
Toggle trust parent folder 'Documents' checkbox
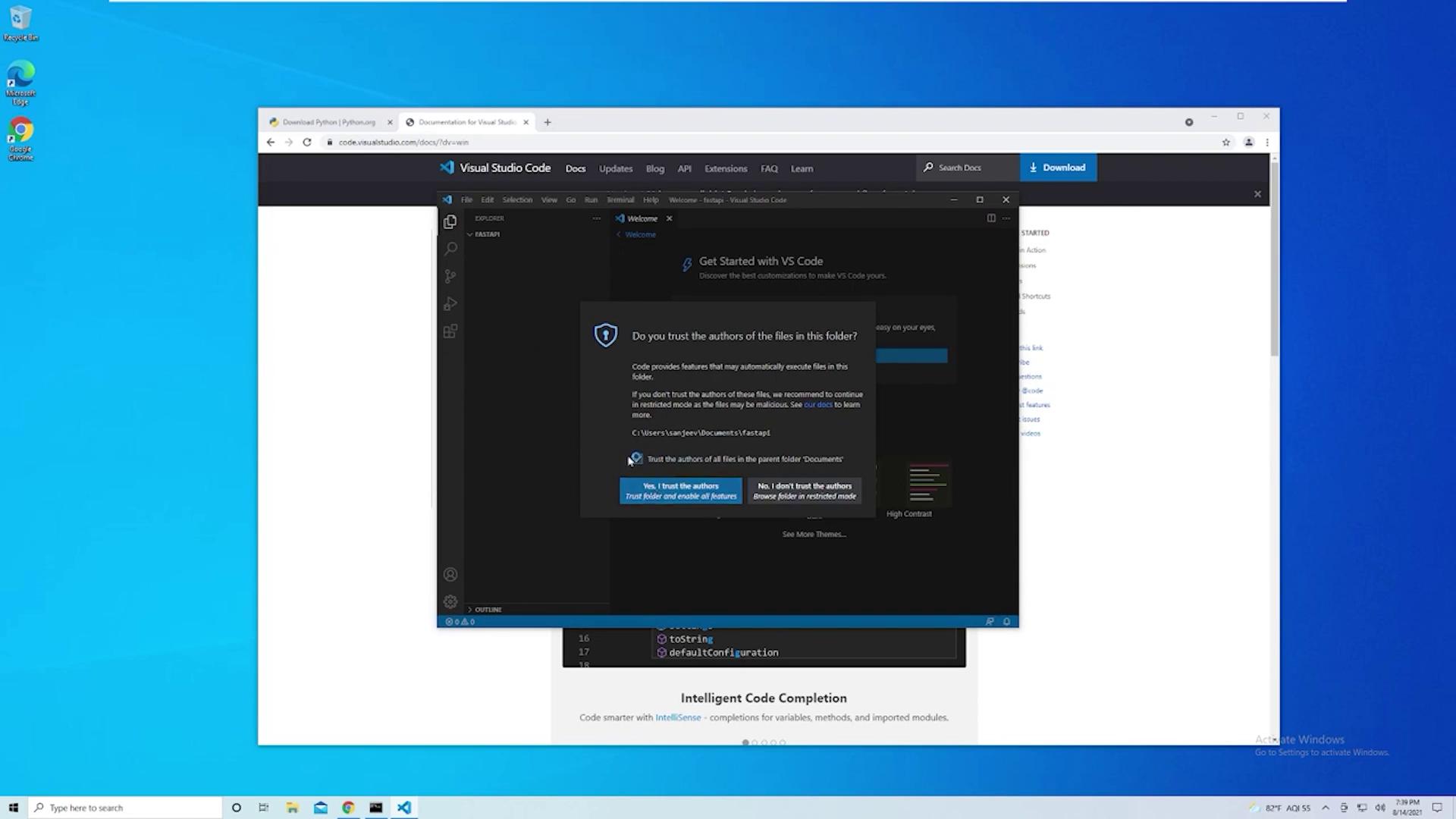[x=637, y=459]
